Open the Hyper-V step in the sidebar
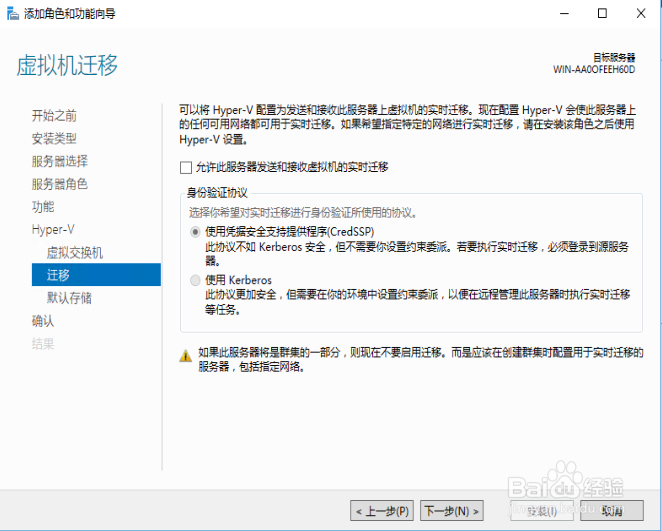The image size is (662, 531). click(53, 230)
